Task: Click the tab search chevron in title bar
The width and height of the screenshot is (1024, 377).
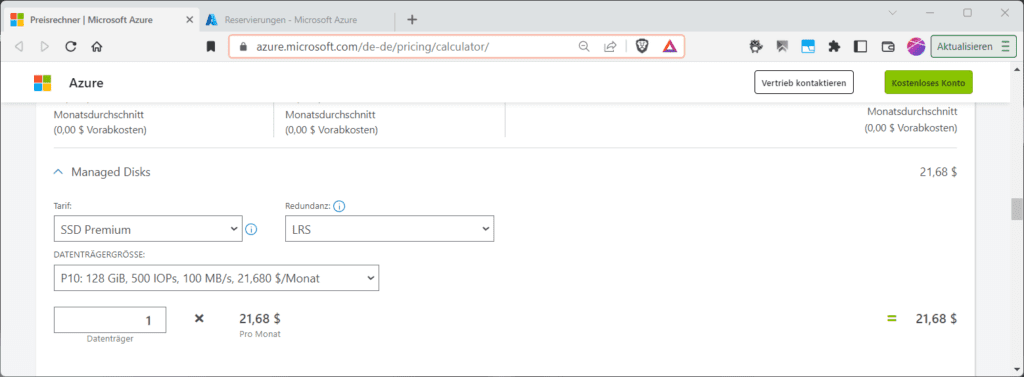Action: tap(893, 12)
